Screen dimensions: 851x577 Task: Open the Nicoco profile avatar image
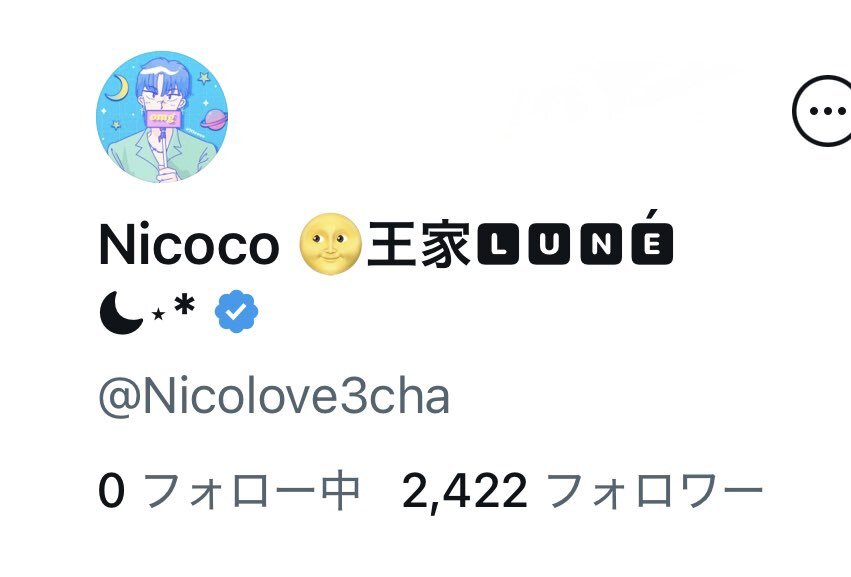pos(162,117)
